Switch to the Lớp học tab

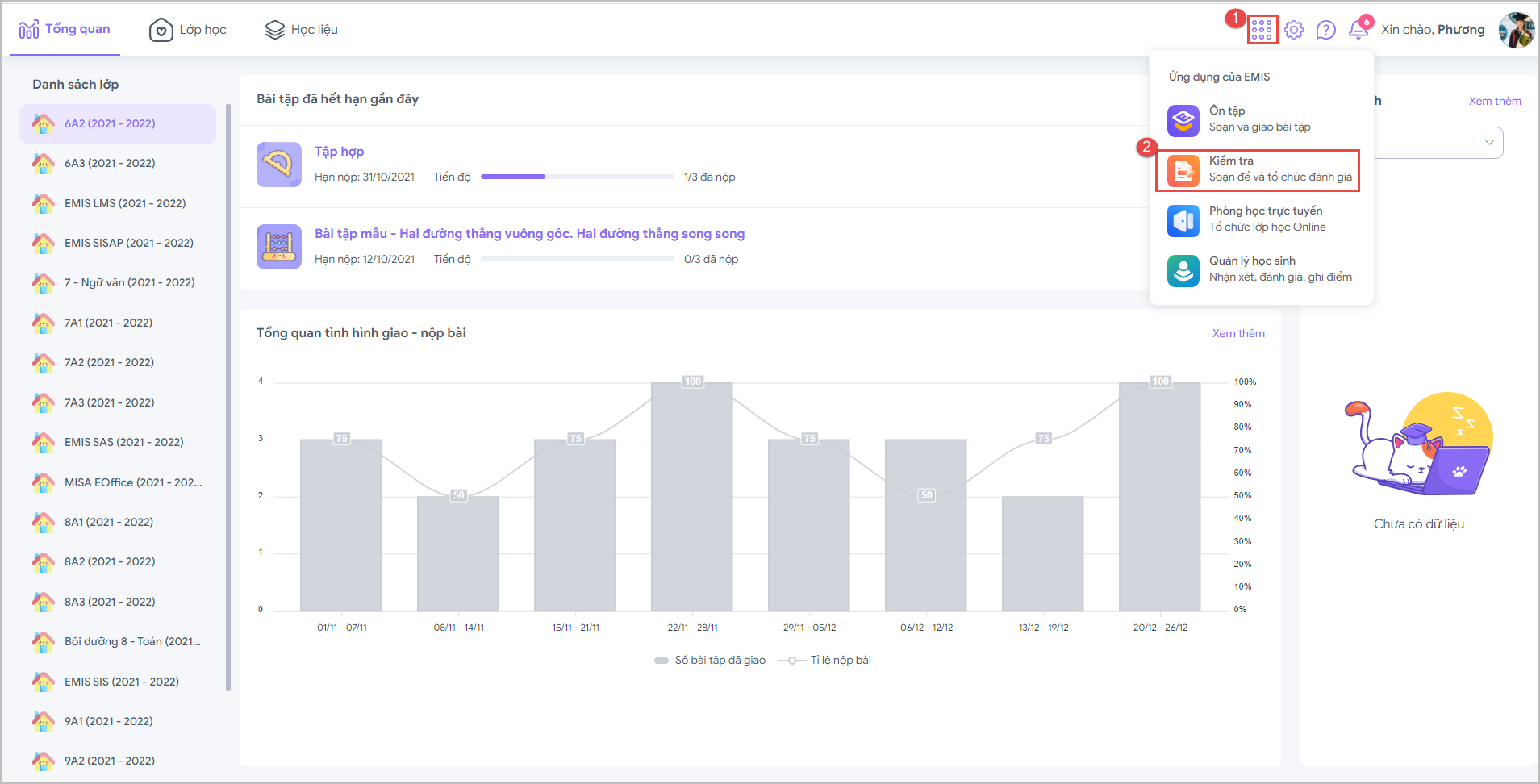click(x=188, y=30)
